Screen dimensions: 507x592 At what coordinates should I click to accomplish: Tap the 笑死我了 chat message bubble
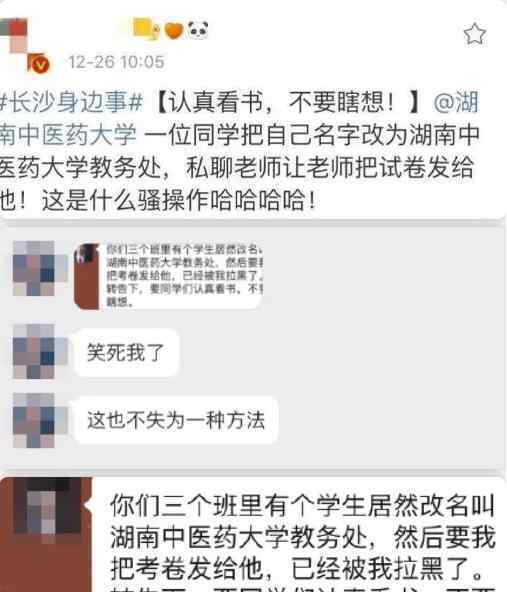pyautogui.click(x=126, y=353)
